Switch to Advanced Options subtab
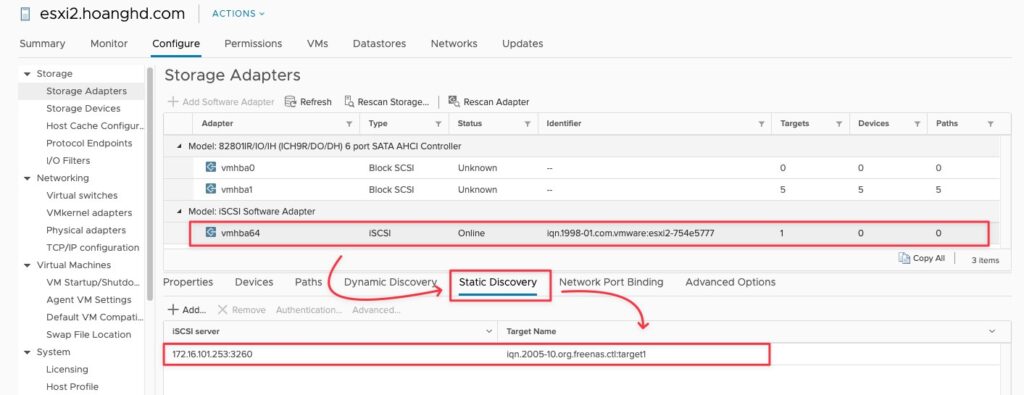Image resolution: width=1024 pixels, height=395 pixels. [x=730, y=282]
